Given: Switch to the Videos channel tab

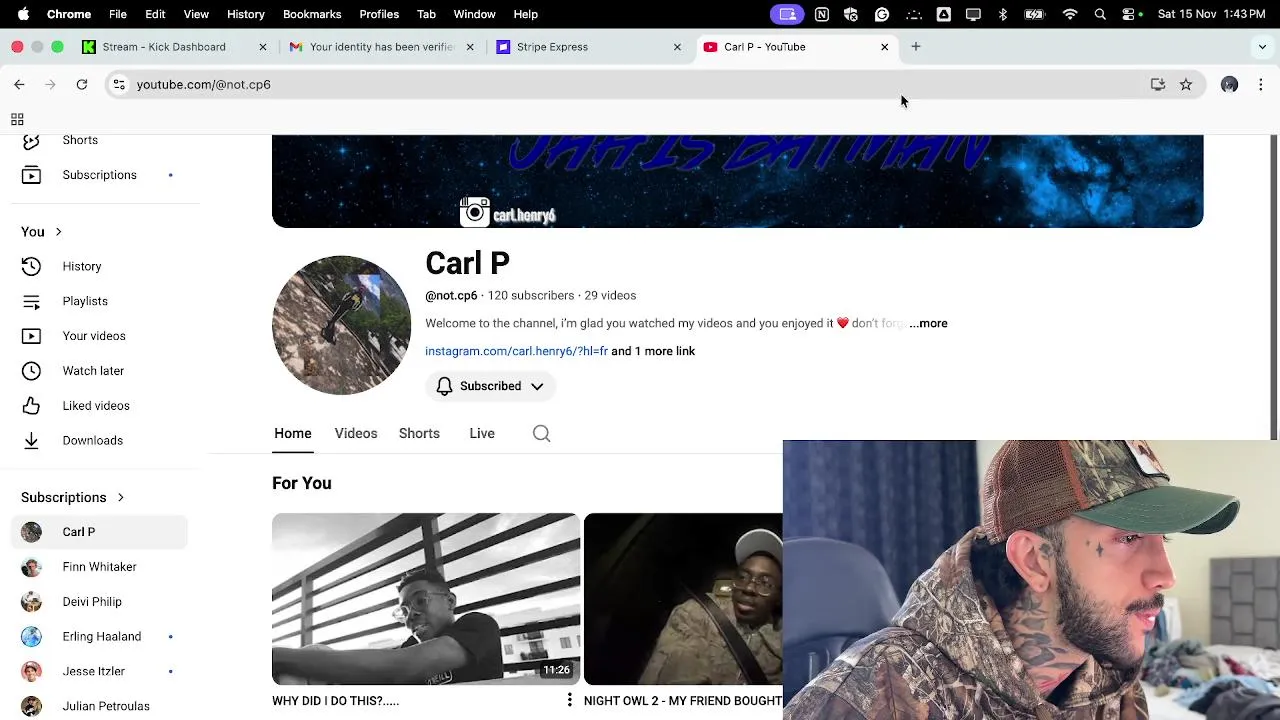Looking at the screenshot, I should 356,434.
